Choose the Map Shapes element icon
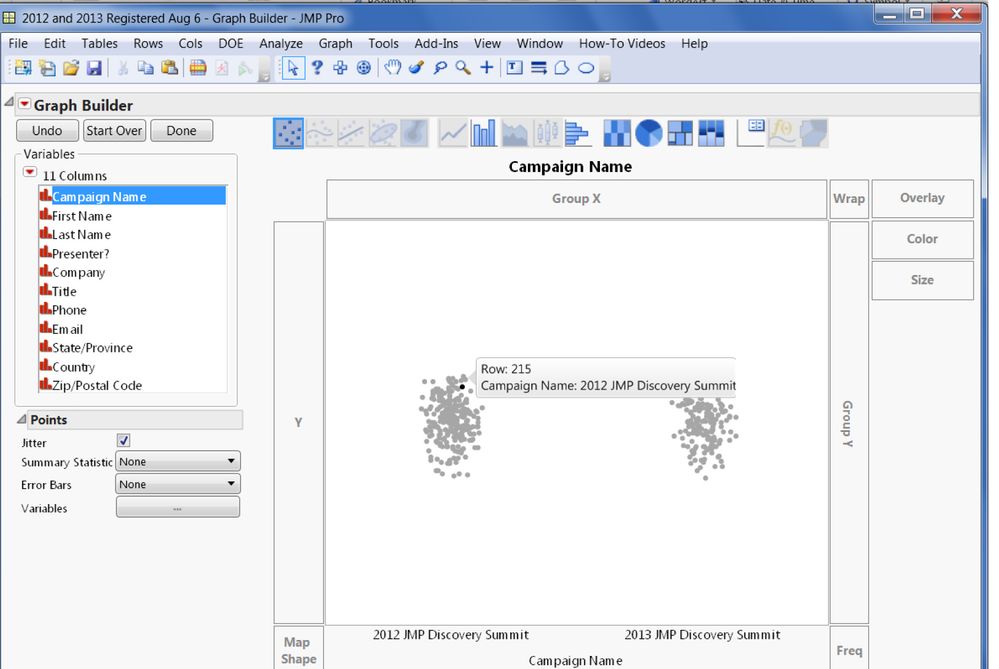This screenshot has width=999, height=669. click(814, 134)
